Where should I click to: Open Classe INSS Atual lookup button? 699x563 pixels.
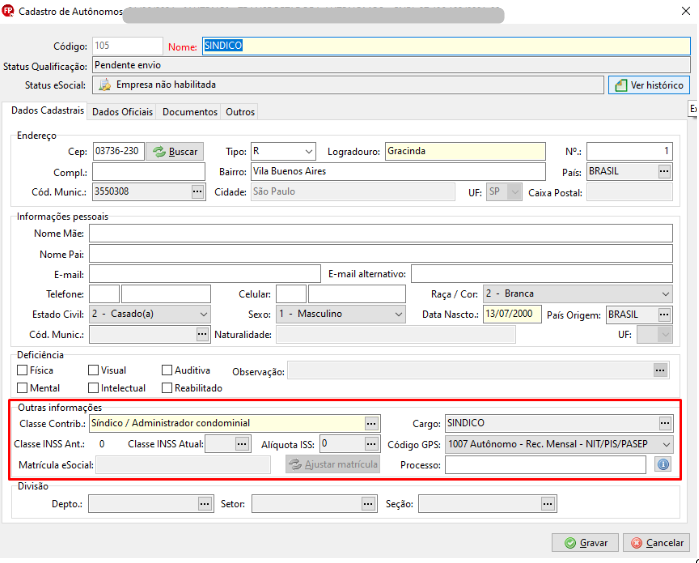242,444
